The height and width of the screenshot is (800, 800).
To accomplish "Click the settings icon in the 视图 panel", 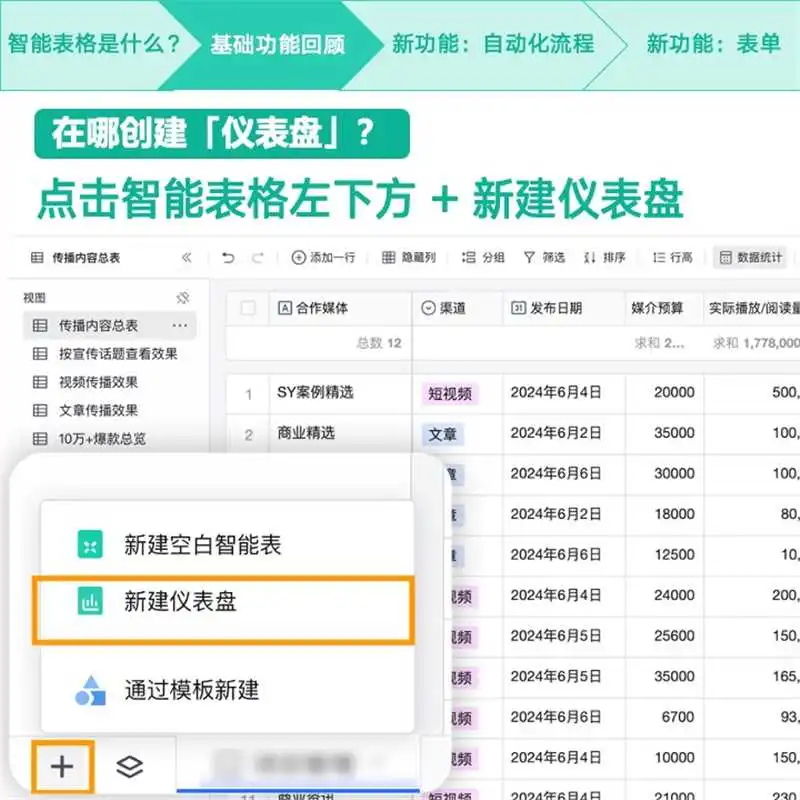I will 183,297.
